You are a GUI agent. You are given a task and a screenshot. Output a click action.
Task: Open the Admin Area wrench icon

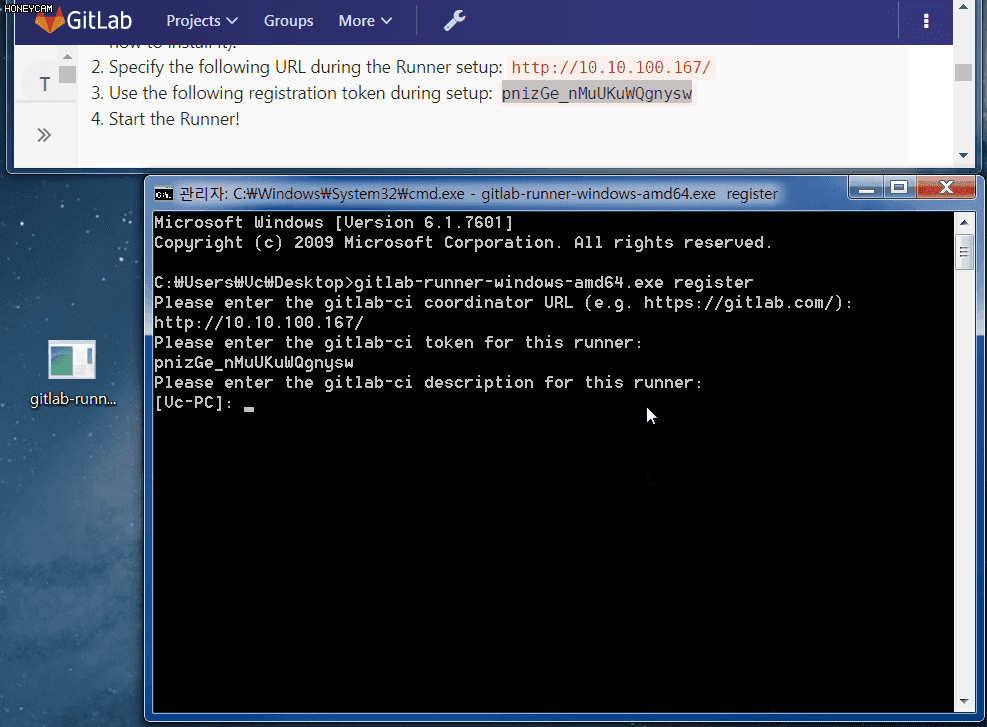(454, 20)
